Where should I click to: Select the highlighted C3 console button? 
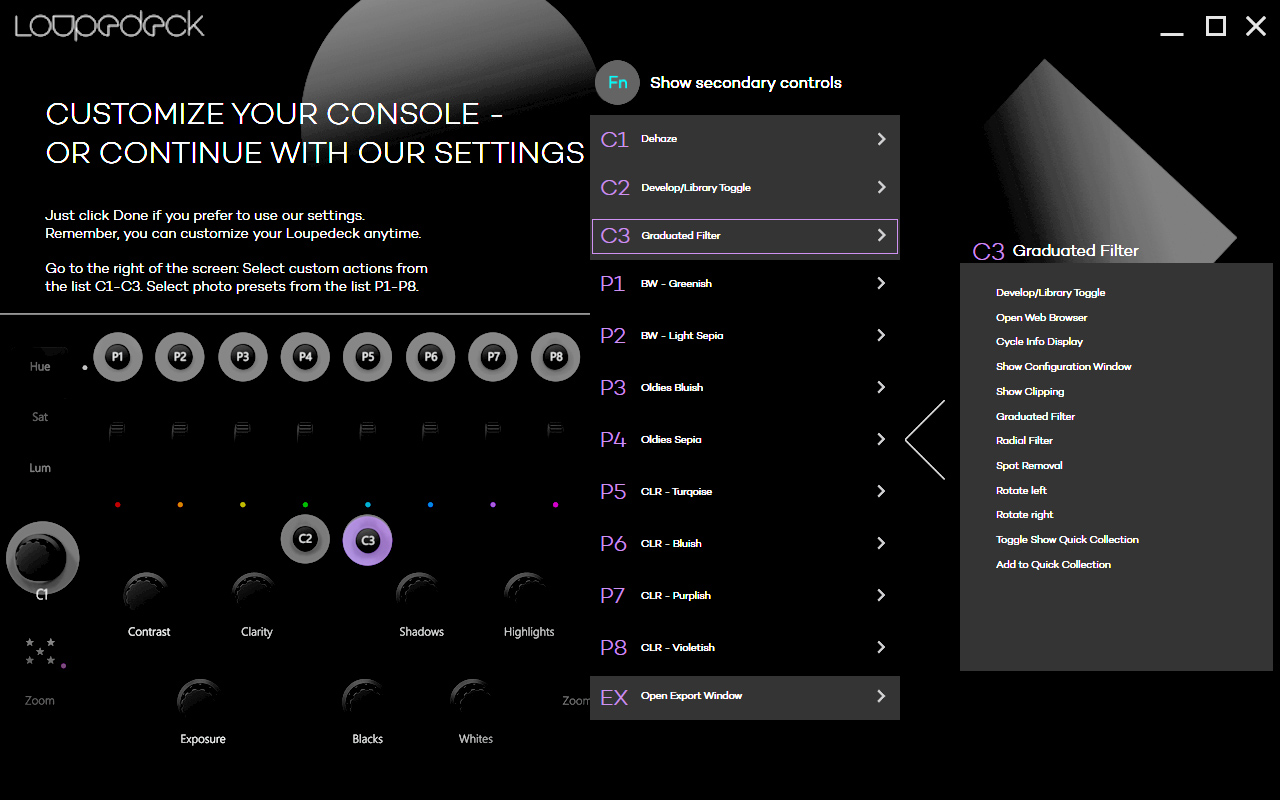click(x=368, y=540)
